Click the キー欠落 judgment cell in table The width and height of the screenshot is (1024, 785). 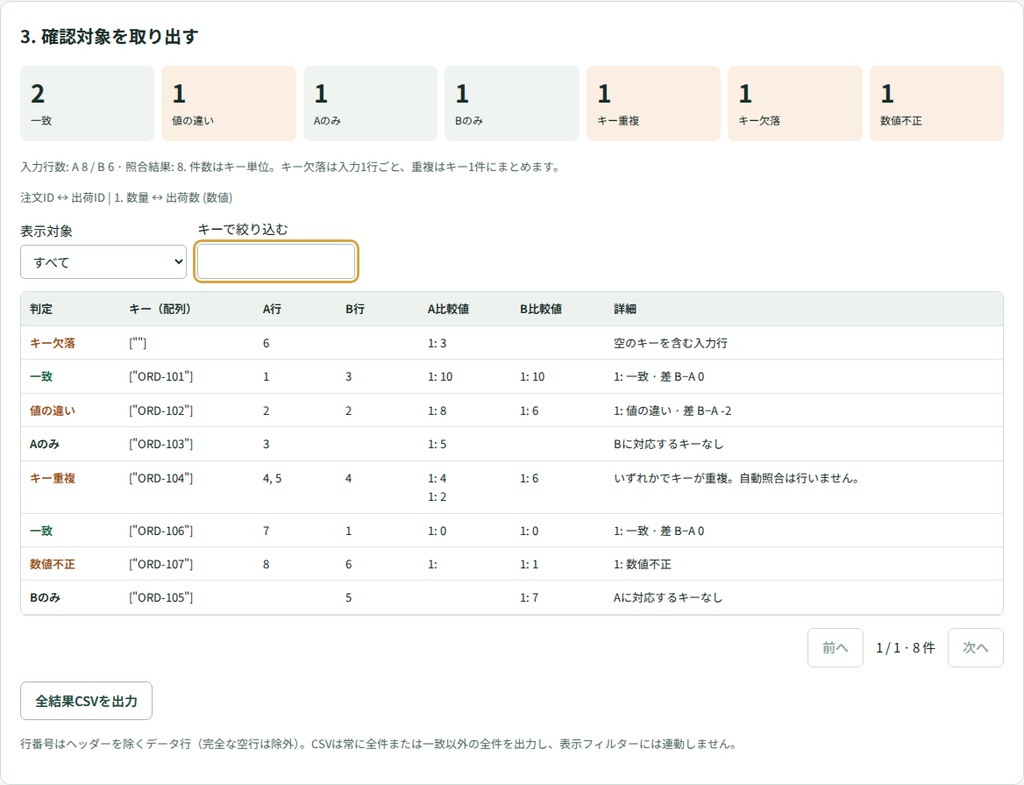[52, 343]
